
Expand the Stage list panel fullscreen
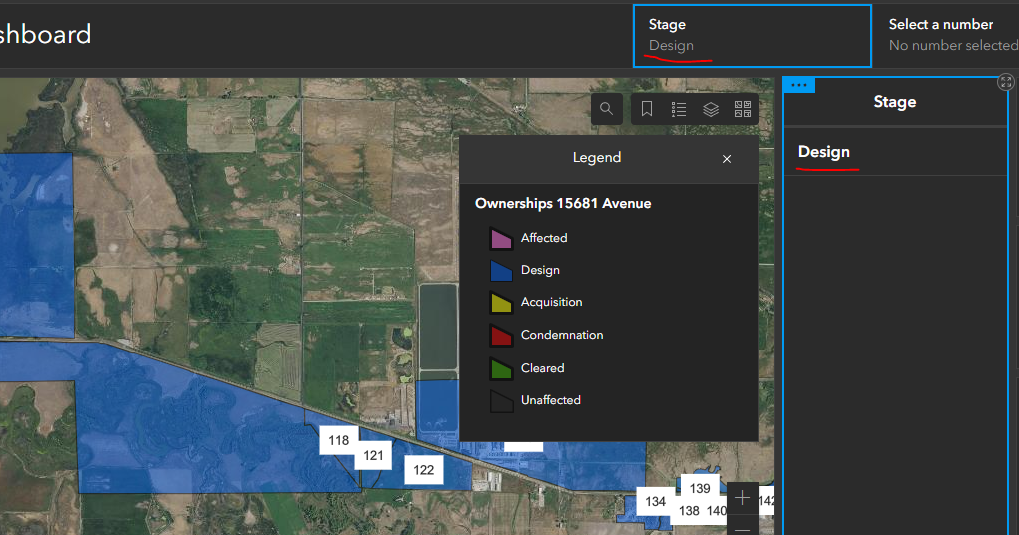[x=1006, y=82]
